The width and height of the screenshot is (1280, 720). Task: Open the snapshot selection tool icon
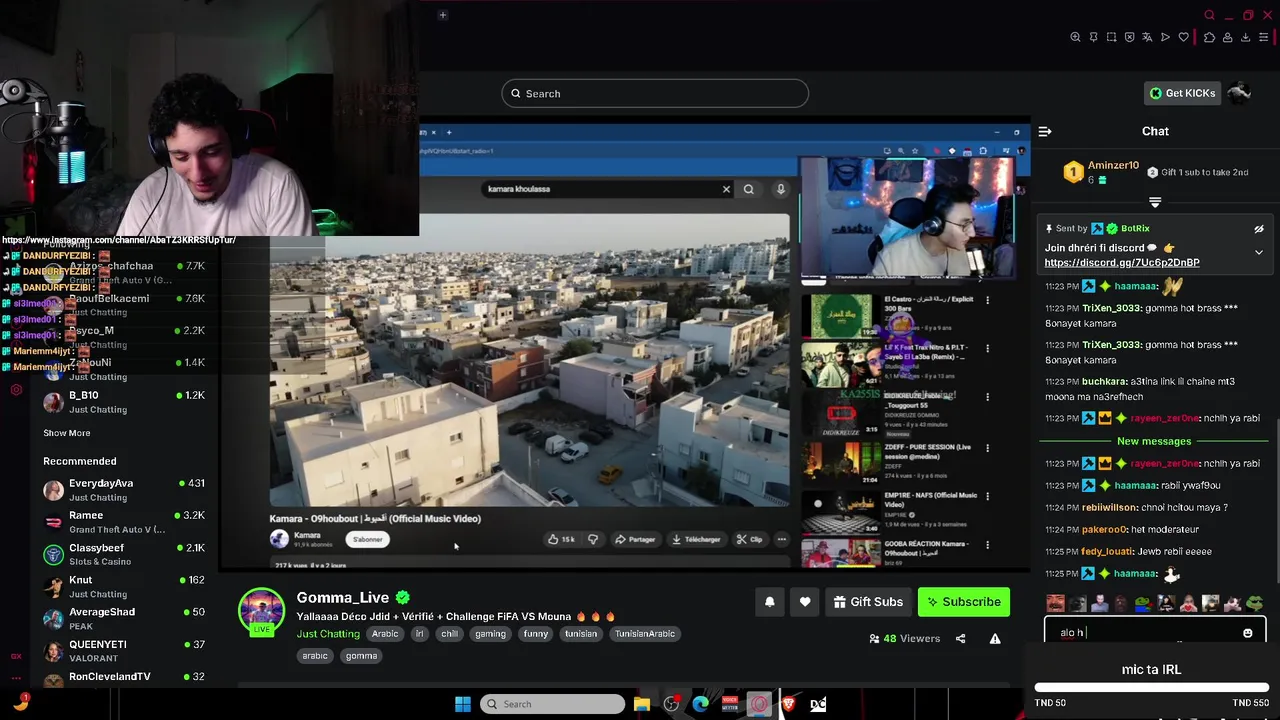(x=1111, y=37)
